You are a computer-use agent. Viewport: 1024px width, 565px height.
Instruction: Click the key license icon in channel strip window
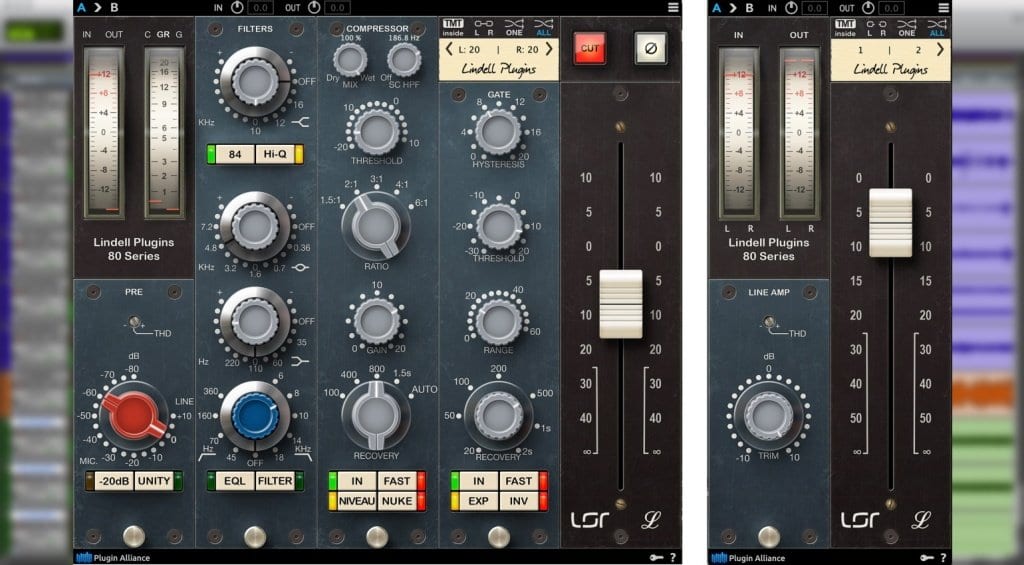coord(656,557)
